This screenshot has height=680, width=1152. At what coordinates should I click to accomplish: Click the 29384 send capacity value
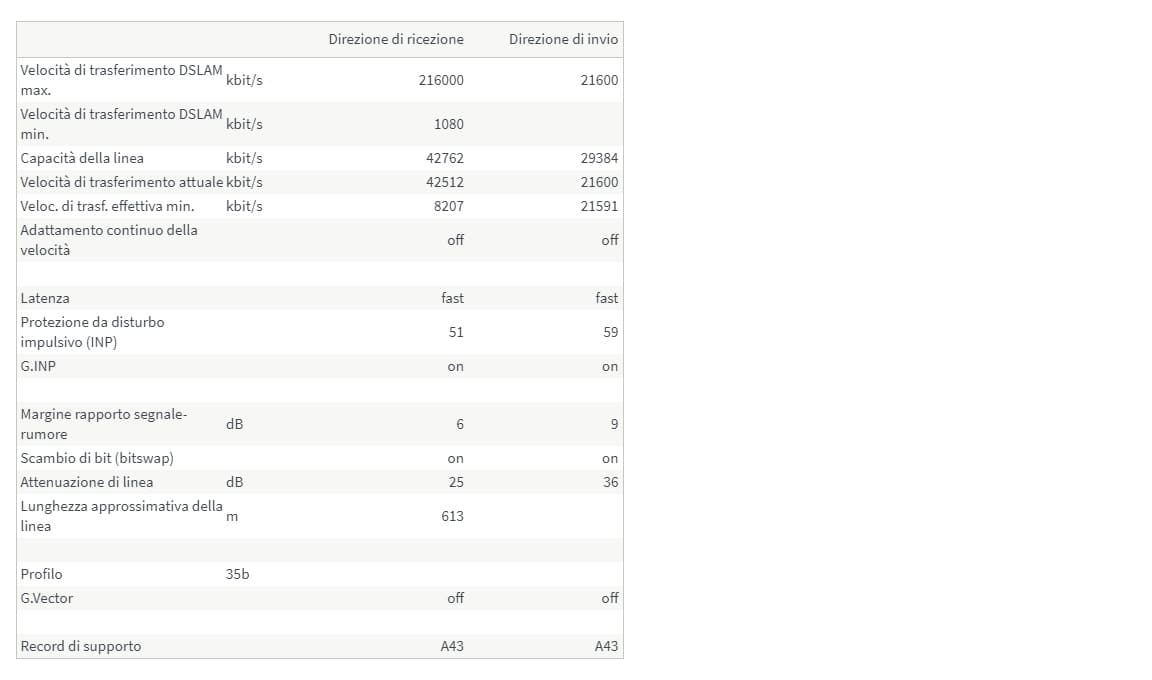coord(600,158)
